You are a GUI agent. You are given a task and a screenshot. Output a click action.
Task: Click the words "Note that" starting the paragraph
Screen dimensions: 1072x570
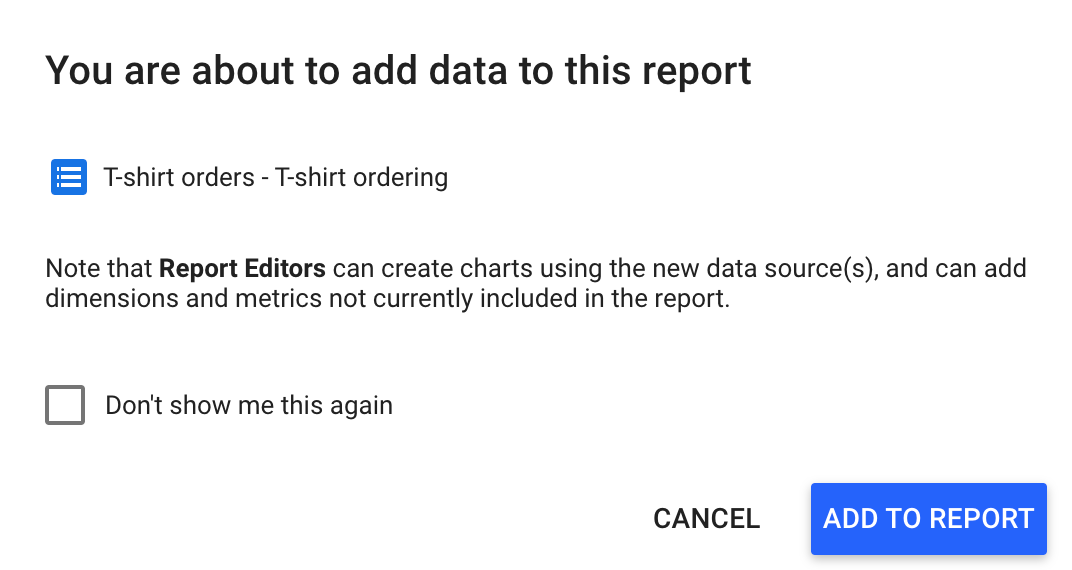pos(98,269)
